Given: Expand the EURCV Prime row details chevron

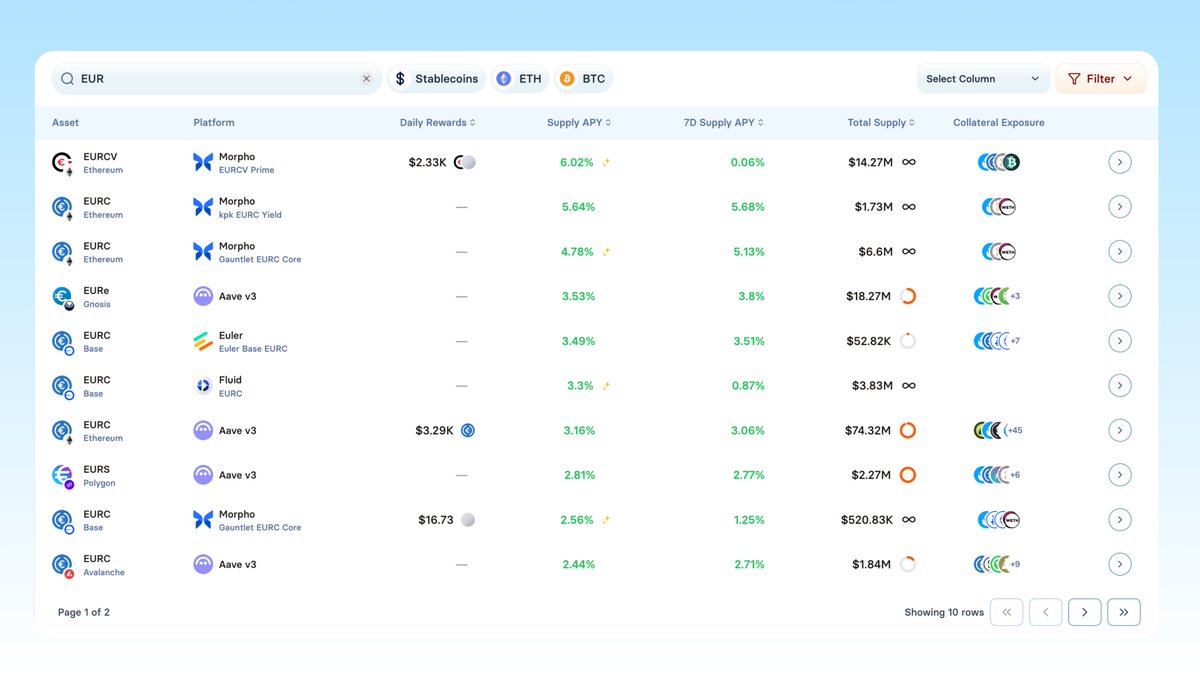Looking at the screenshot, I should pos(1120,161).
